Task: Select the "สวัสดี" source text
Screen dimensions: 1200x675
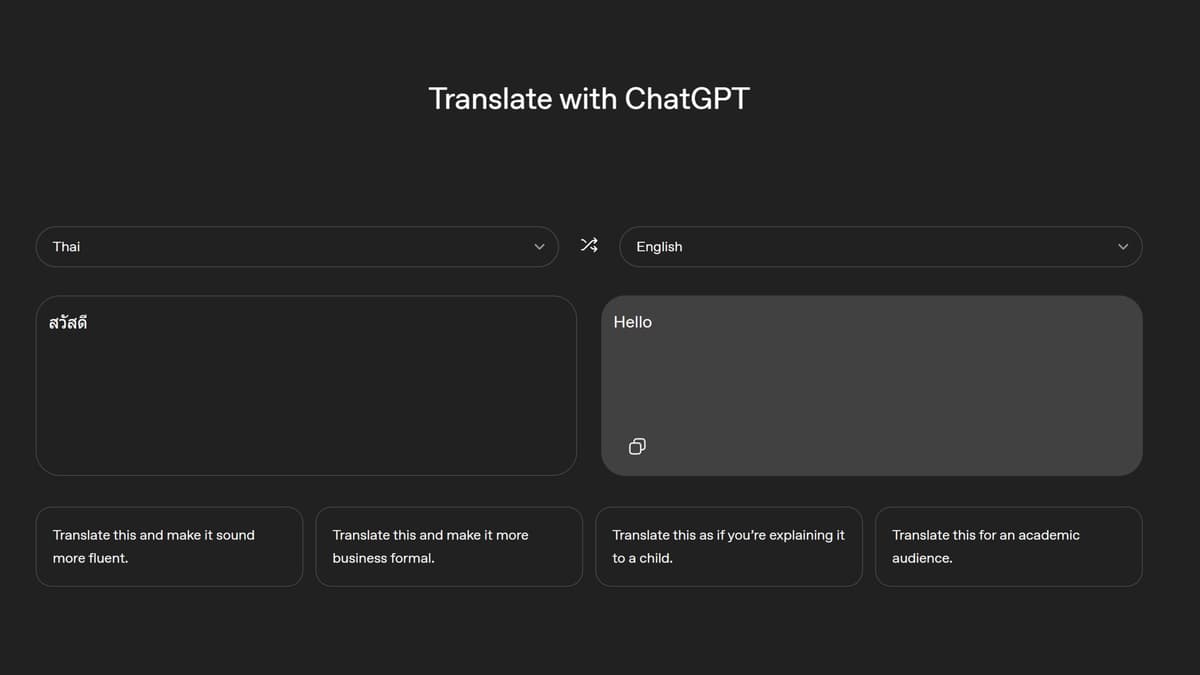Action: pos(67,322)
